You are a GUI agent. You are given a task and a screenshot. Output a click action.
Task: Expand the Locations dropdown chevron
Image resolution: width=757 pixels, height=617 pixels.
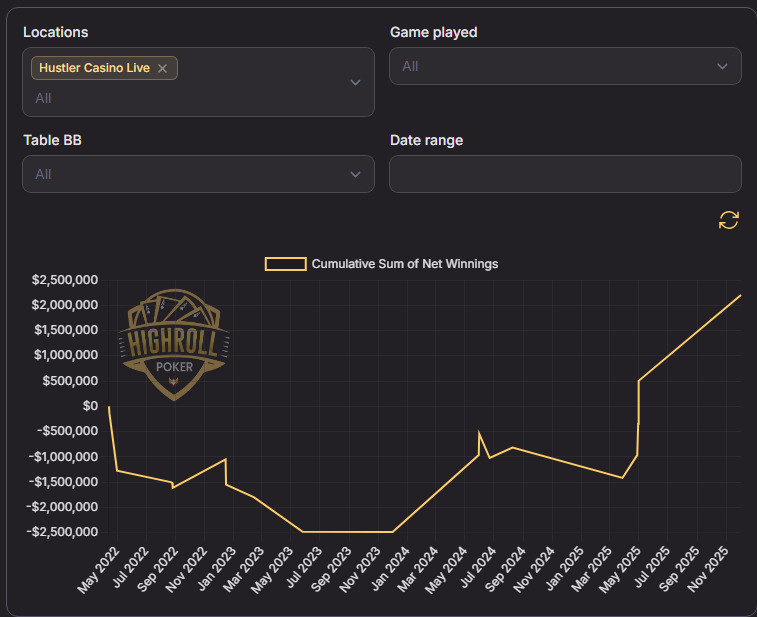click(355, 82)
